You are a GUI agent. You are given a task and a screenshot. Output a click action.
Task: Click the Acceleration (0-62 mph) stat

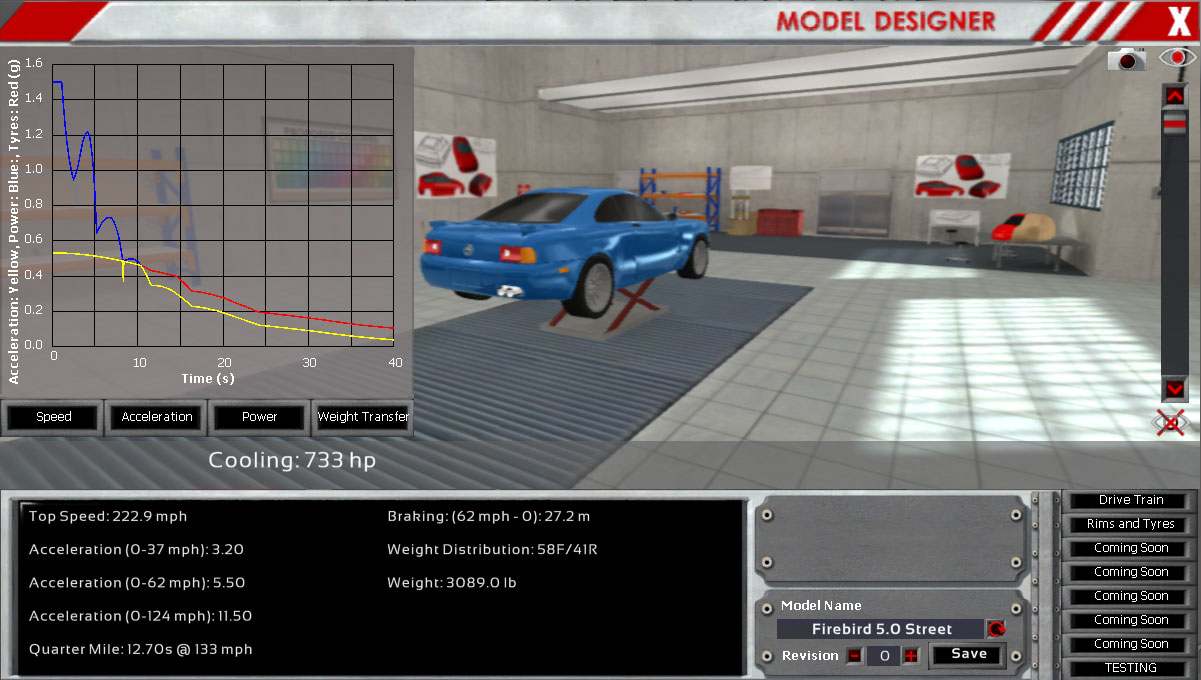tap(137, 583)
